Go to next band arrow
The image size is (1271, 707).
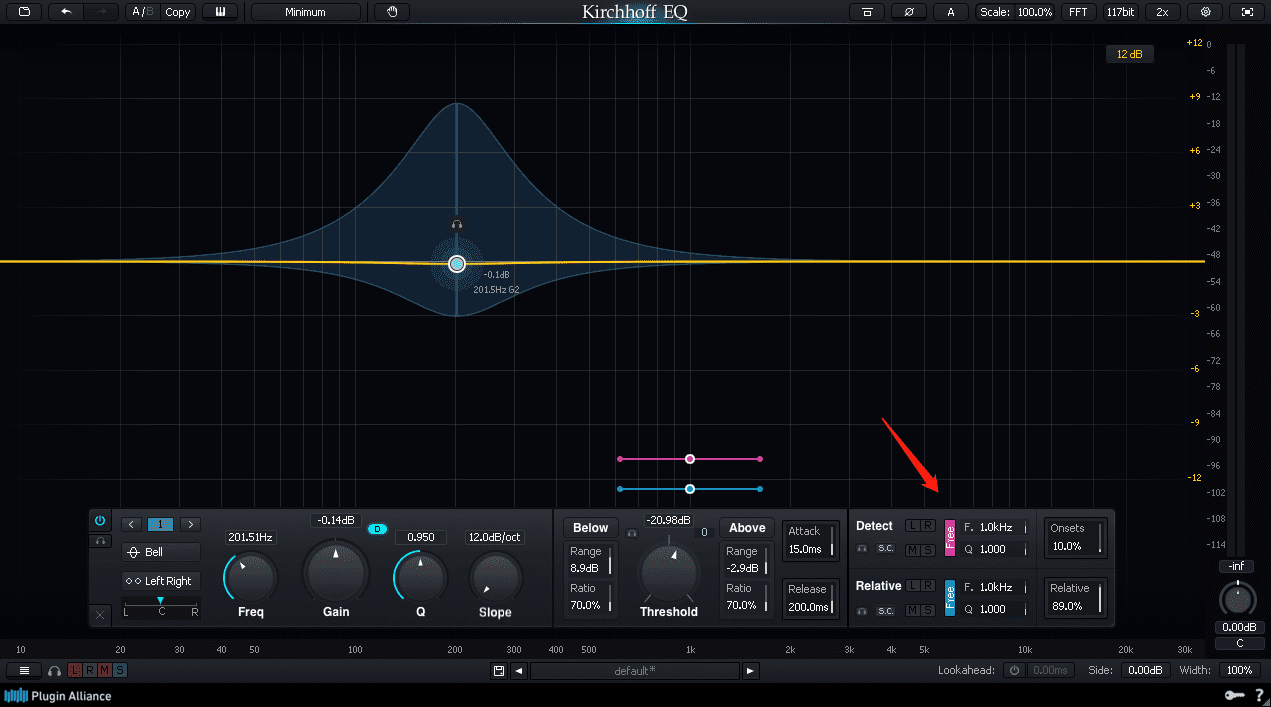191,524
